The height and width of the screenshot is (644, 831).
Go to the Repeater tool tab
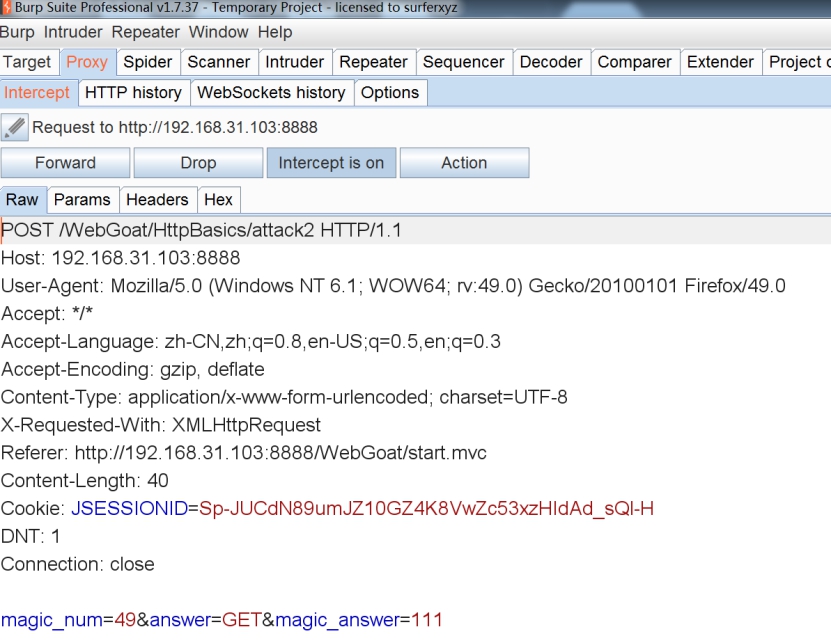pos(373,62)
